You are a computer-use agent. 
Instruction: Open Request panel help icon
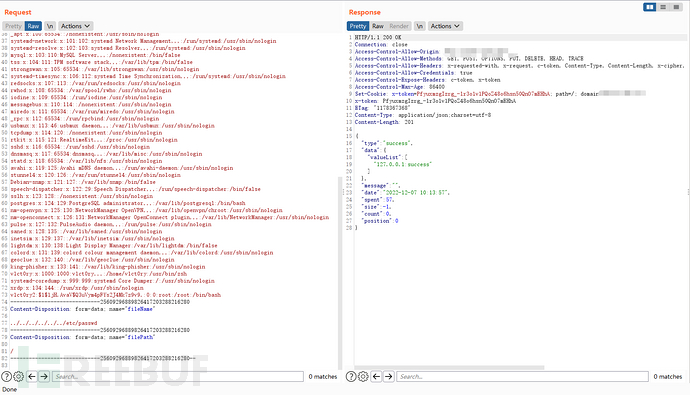point(6,377)
